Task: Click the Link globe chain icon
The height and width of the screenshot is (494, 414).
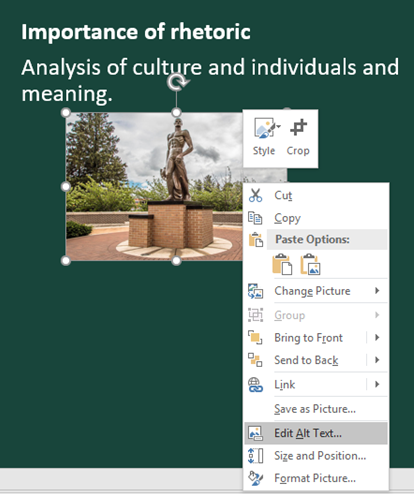Action: pyautogui.click(x=255, y=385)
